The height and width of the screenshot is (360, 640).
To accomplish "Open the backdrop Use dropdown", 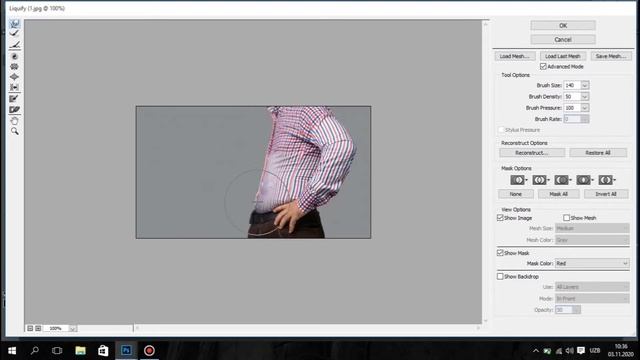I will tap(592, 287).
